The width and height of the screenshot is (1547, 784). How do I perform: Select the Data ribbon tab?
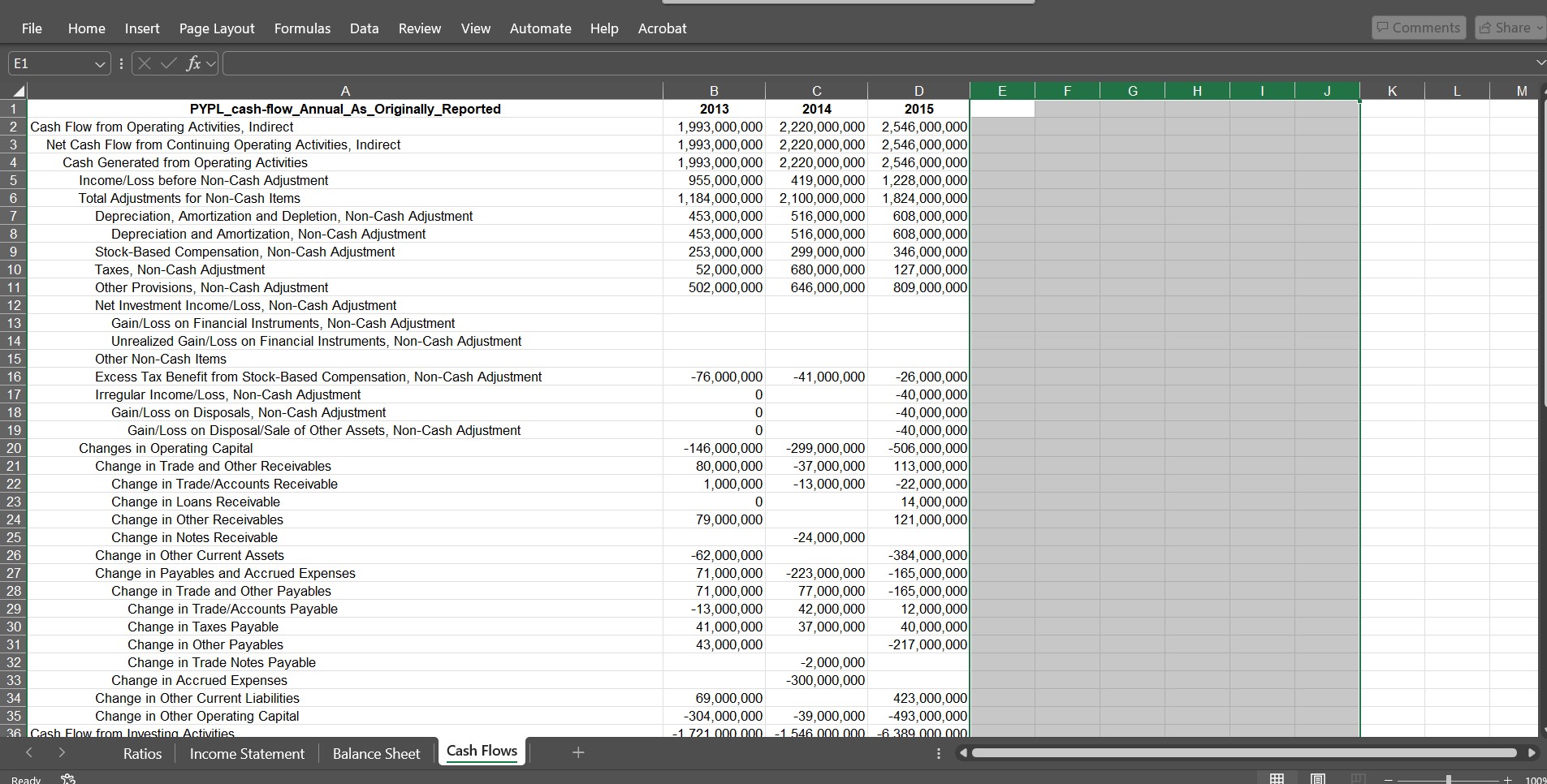point(365,28)
